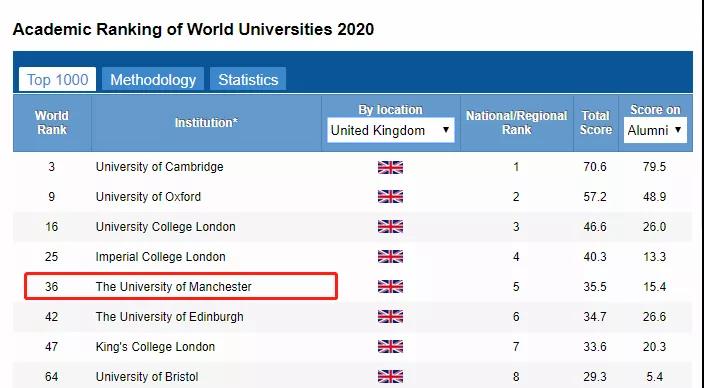Open the Alumni score dropdown
This screenshot has width=704, height=388.
coord(655,130)
